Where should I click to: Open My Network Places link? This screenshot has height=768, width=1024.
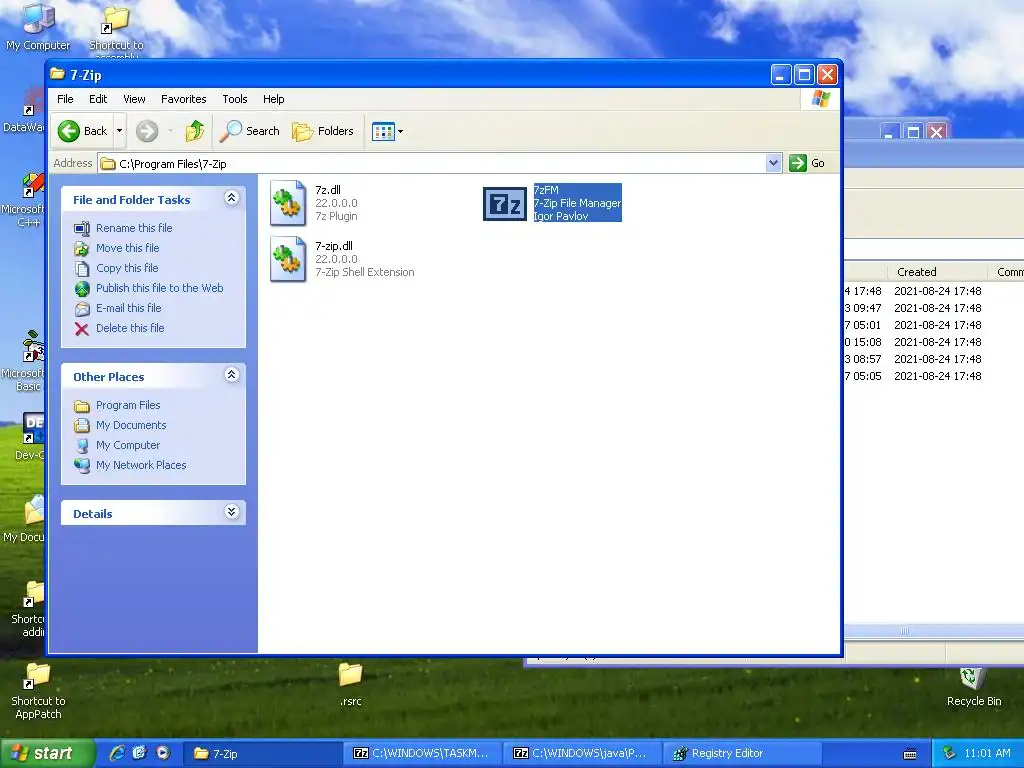coord(141,466)
